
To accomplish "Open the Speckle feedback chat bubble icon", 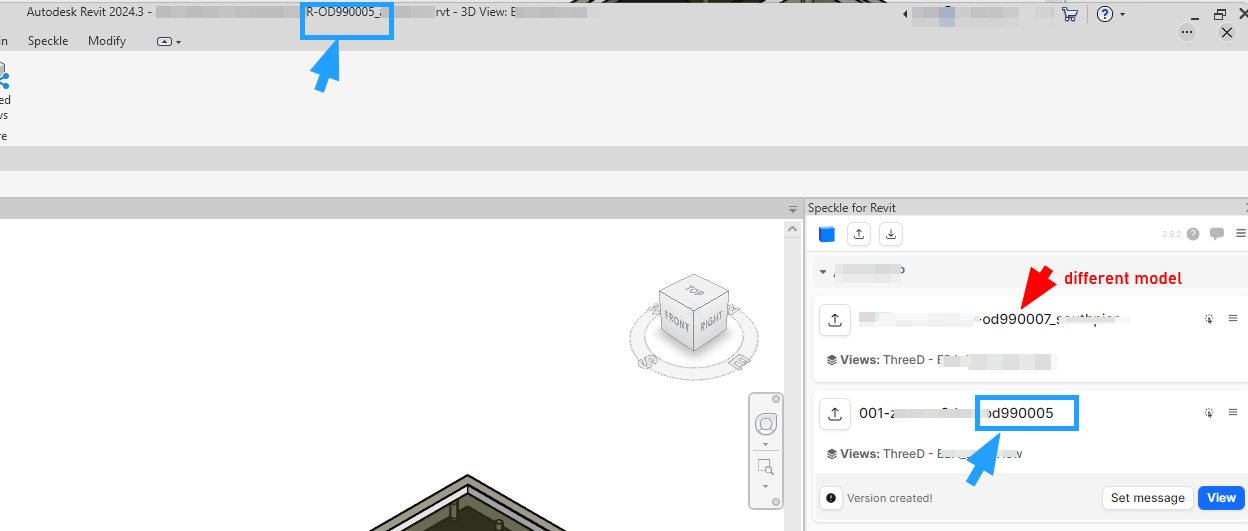I will (1217, 234).
